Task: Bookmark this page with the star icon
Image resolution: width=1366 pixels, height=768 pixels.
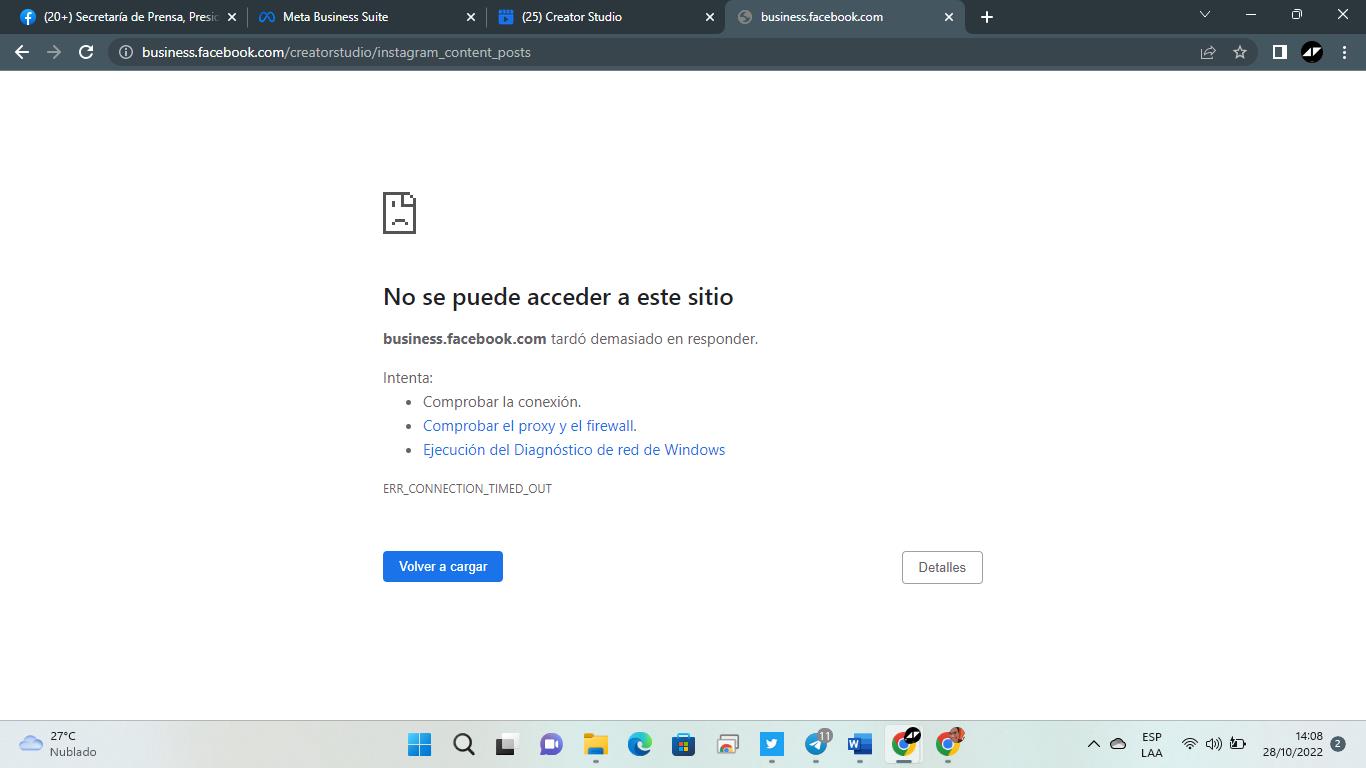Action: [x=1240, y=52]
